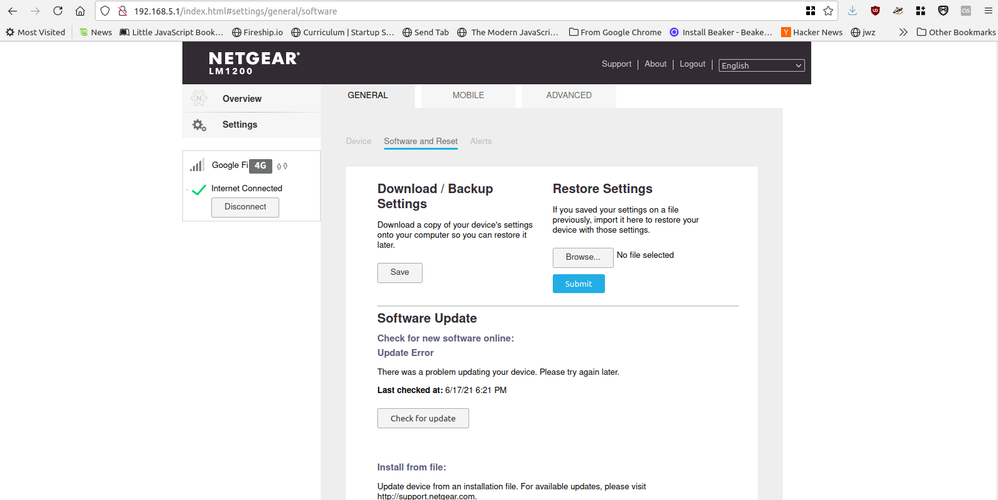Viewport: 998px width, 500px height.
Task: Bookmark this page with the star icon
Action: (x=827, y=11)
